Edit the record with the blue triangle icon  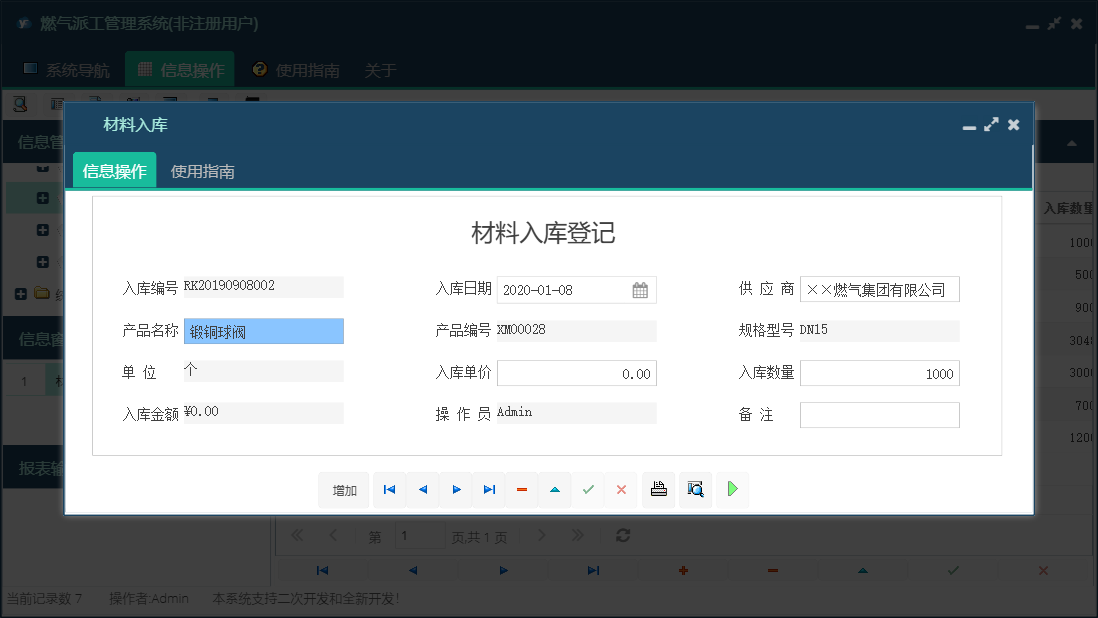tap(555, 490)
